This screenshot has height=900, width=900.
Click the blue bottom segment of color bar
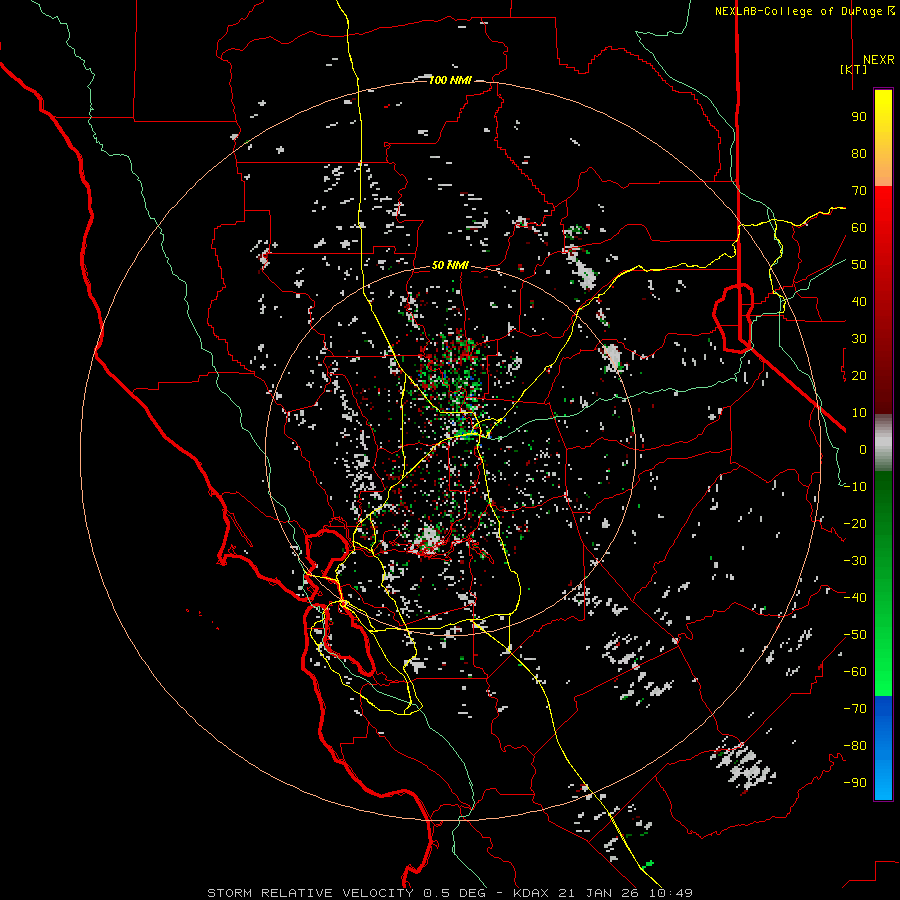[883, 748]
